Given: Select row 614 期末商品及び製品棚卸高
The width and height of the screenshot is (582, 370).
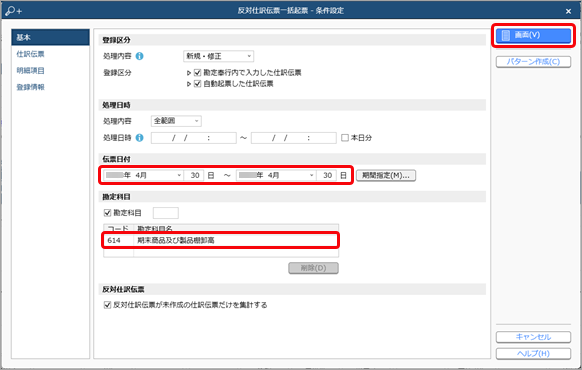Looking at the screenshot, I should pyautogui.click(x=221, y=240).
